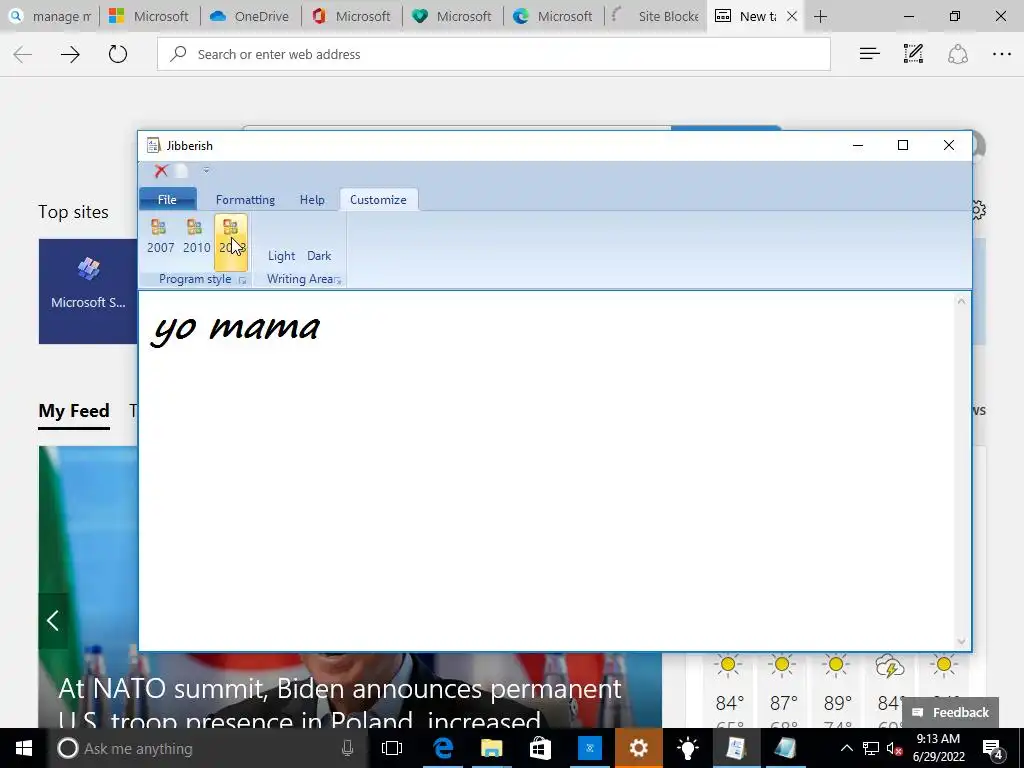Open the Windows Start menu

coord(24,748)
